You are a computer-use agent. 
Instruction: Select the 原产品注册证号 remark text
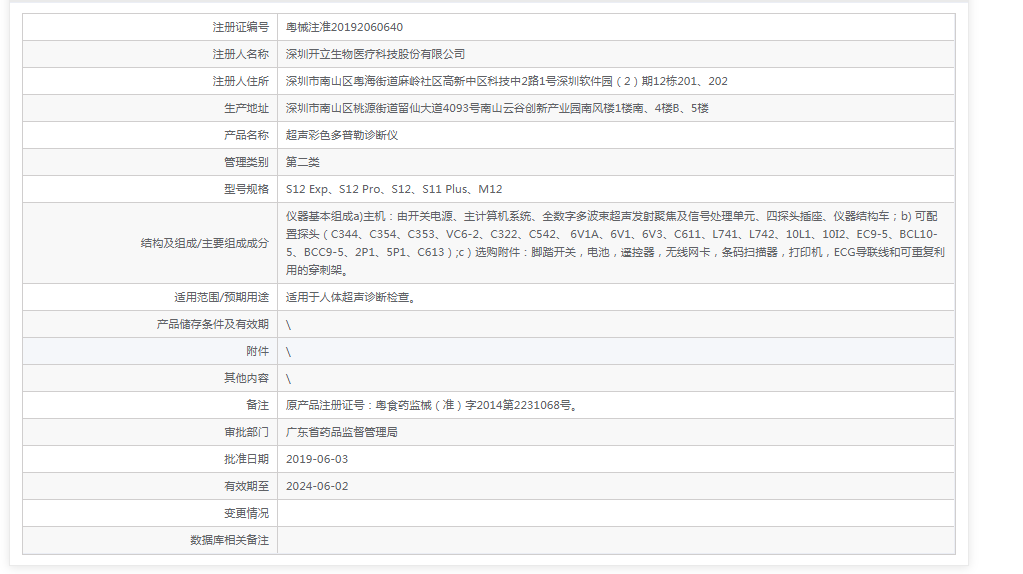coord(431,405)
